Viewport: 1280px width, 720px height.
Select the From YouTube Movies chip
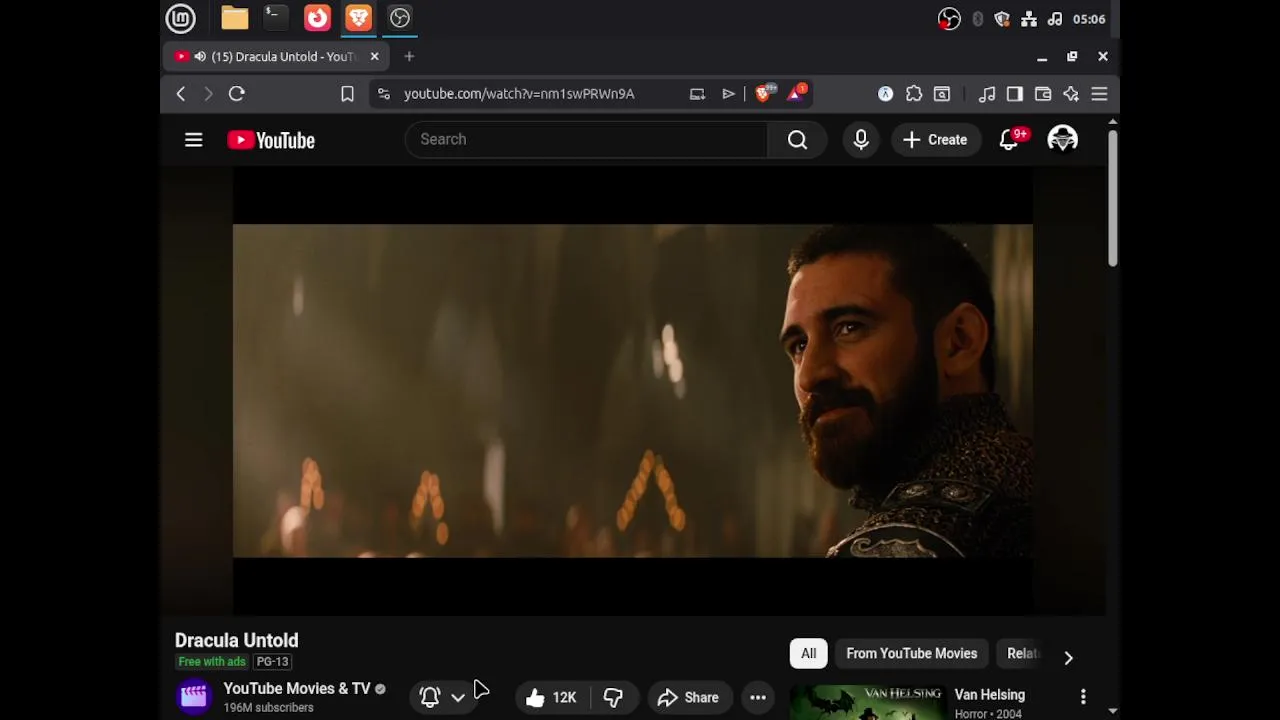tap(912, 654)
